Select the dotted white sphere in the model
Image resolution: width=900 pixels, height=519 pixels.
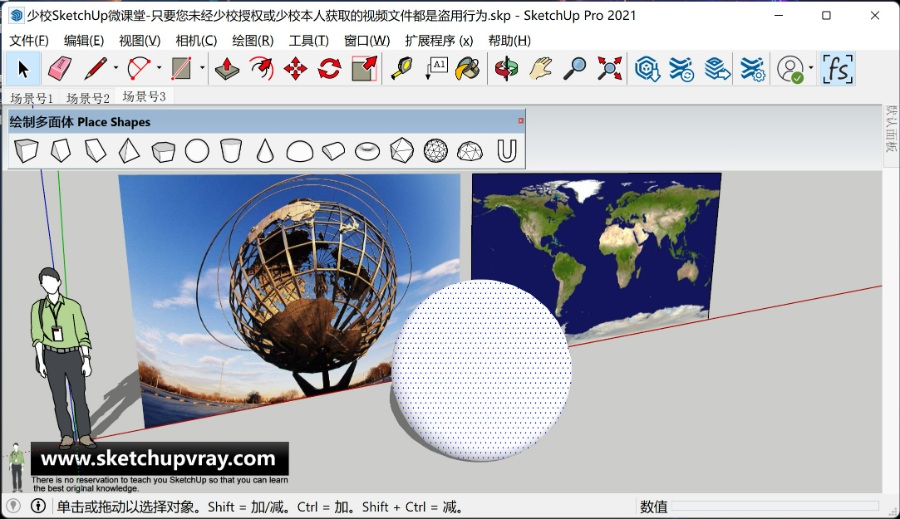point(481,370)
